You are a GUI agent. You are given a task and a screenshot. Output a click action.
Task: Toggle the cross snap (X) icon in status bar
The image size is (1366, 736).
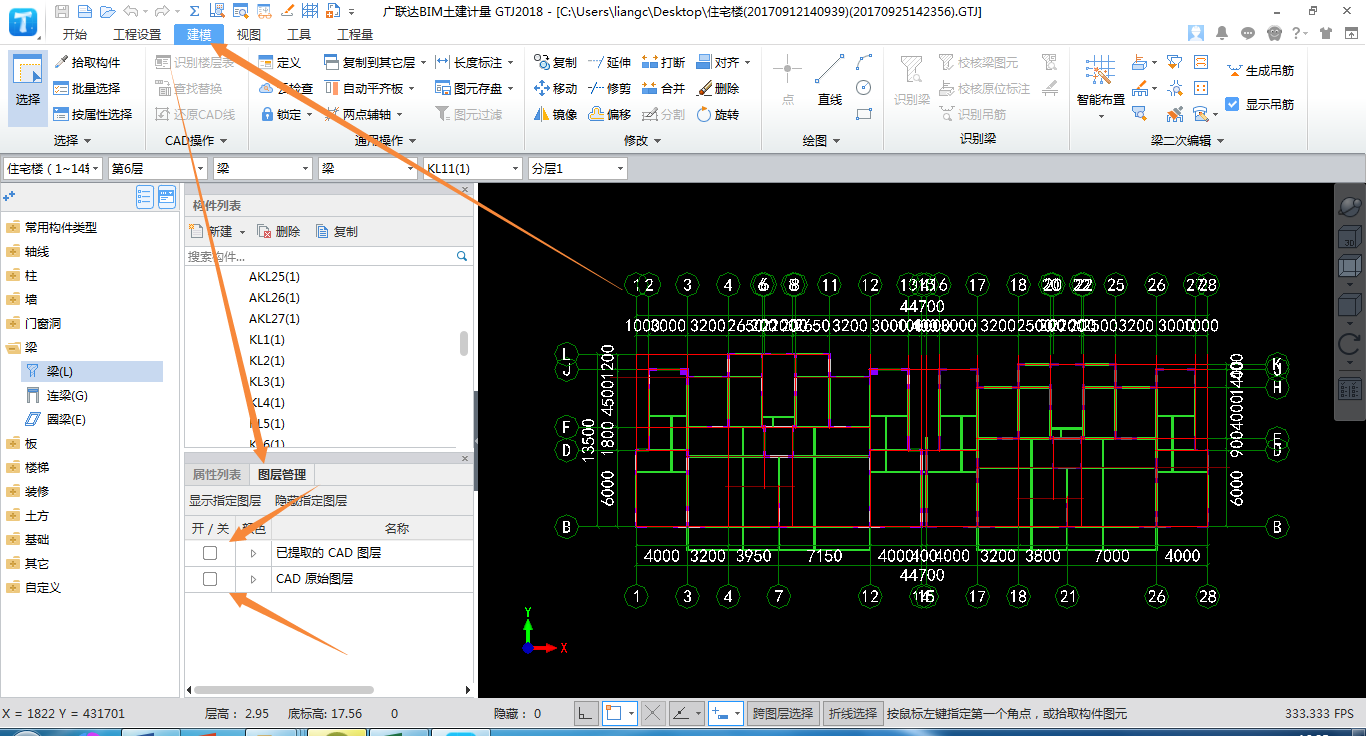(x=652, y=713)
